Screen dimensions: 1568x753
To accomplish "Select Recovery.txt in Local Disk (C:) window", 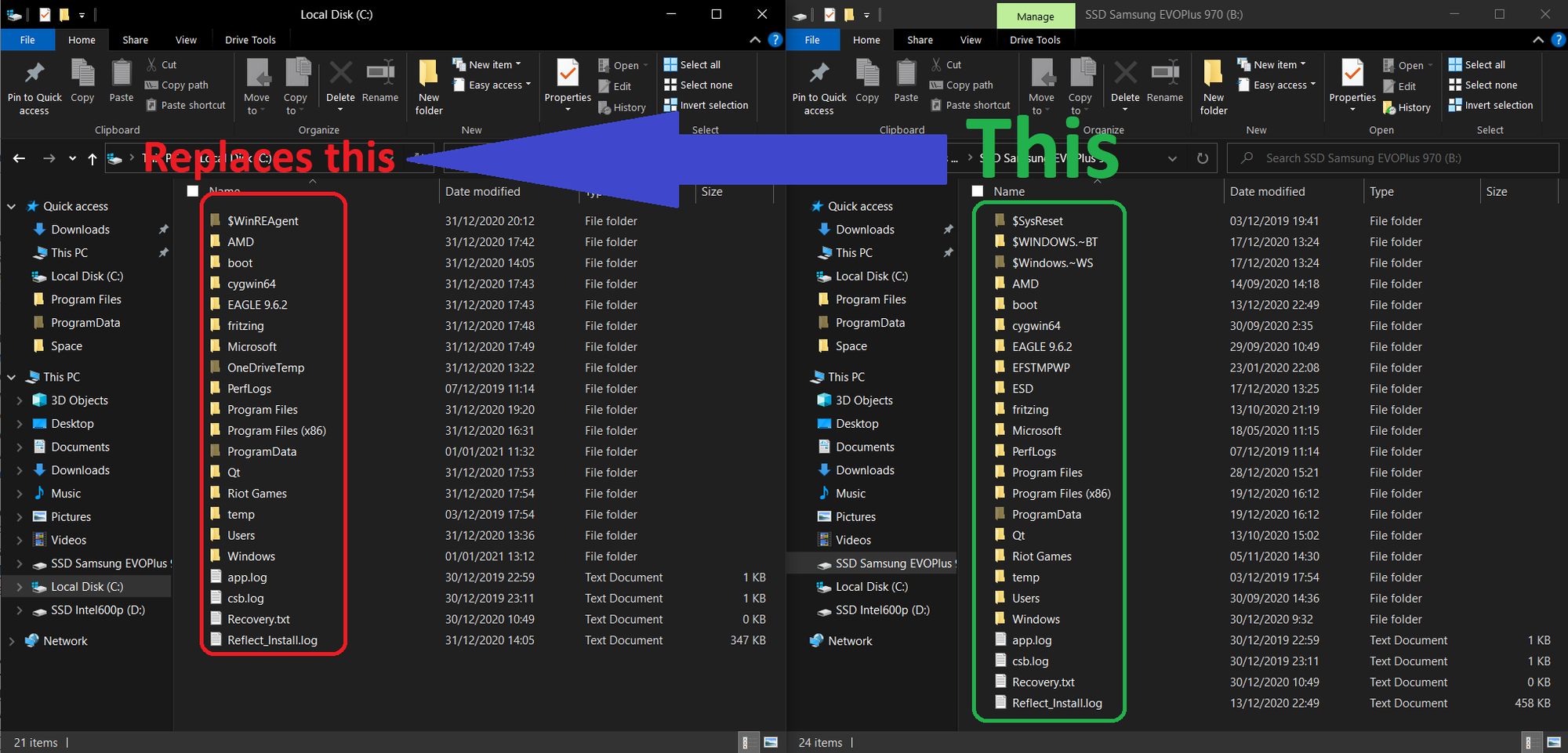I will point(258,619).
